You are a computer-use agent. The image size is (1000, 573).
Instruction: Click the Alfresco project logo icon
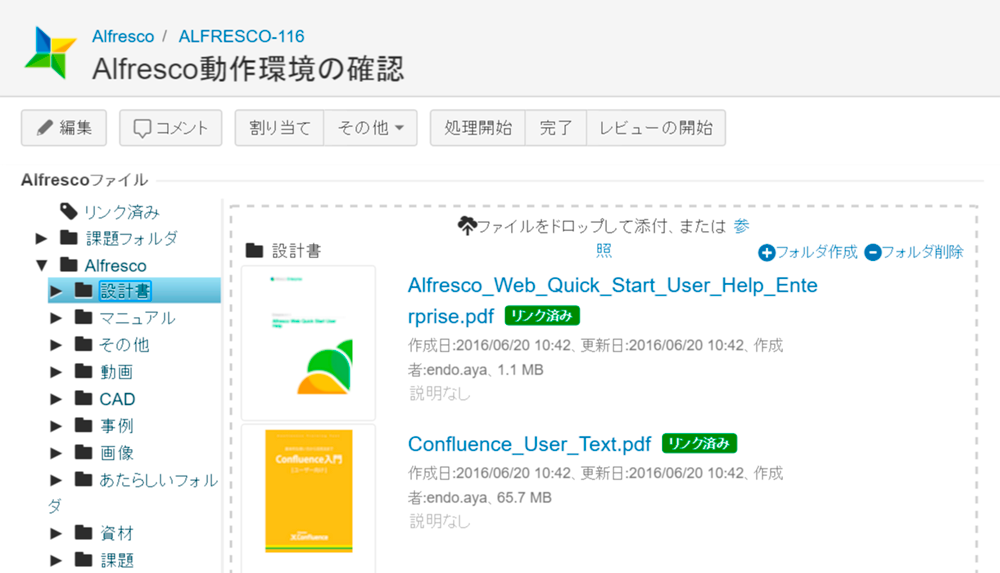point(50,52)
